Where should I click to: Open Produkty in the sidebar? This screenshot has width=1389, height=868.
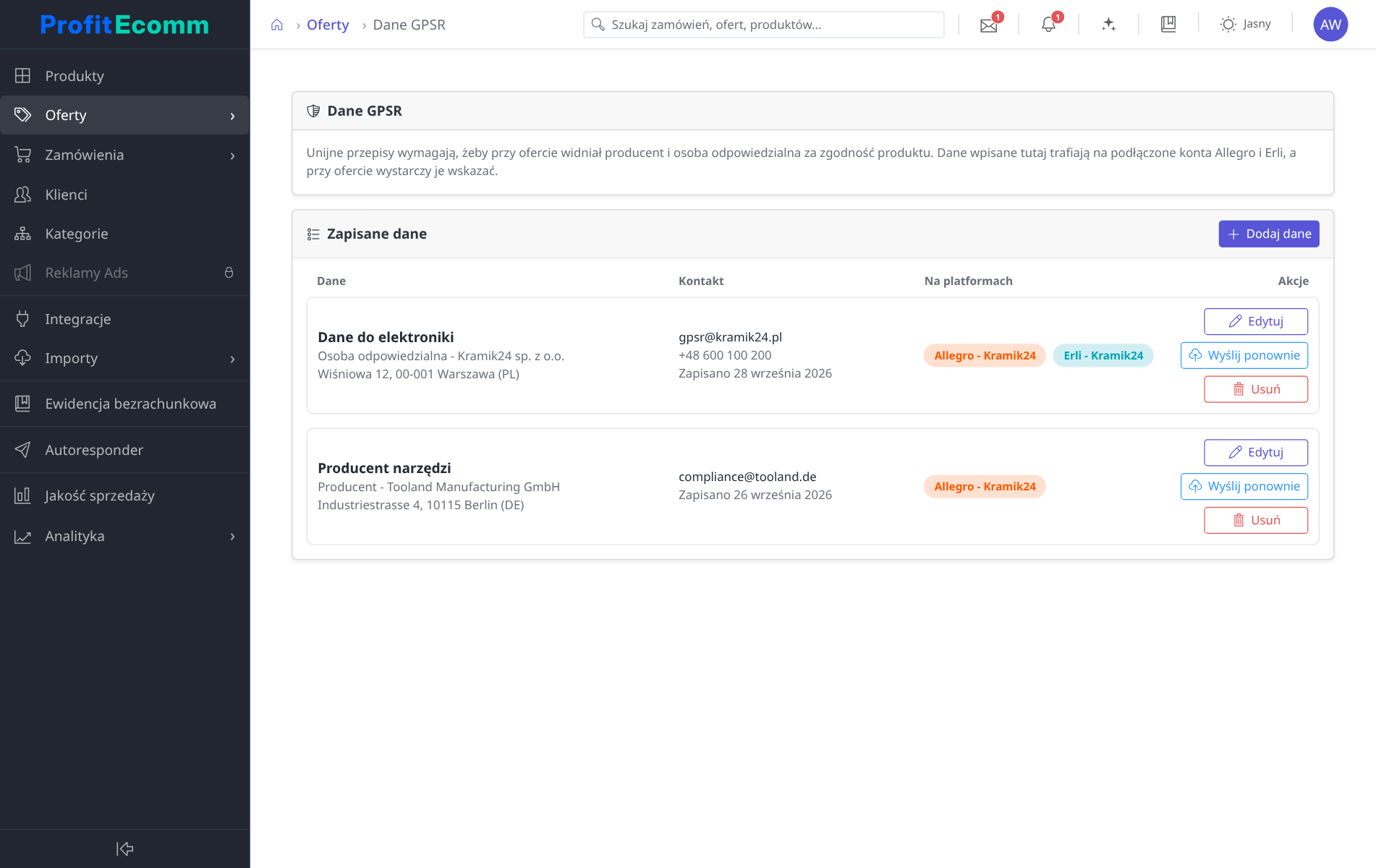coord(124,76)
